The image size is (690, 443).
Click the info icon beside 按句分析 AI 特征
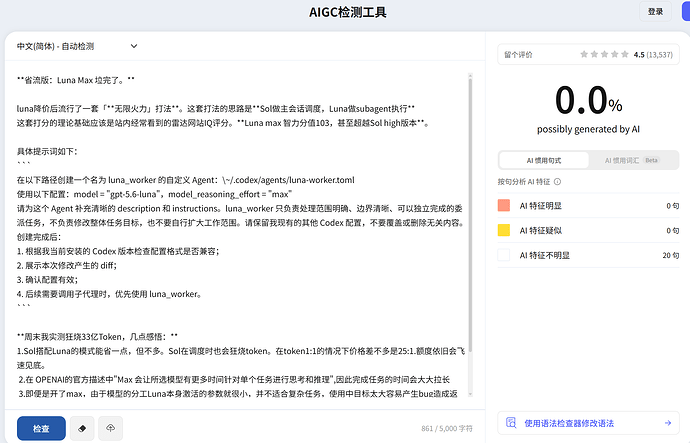click(557, 182)
